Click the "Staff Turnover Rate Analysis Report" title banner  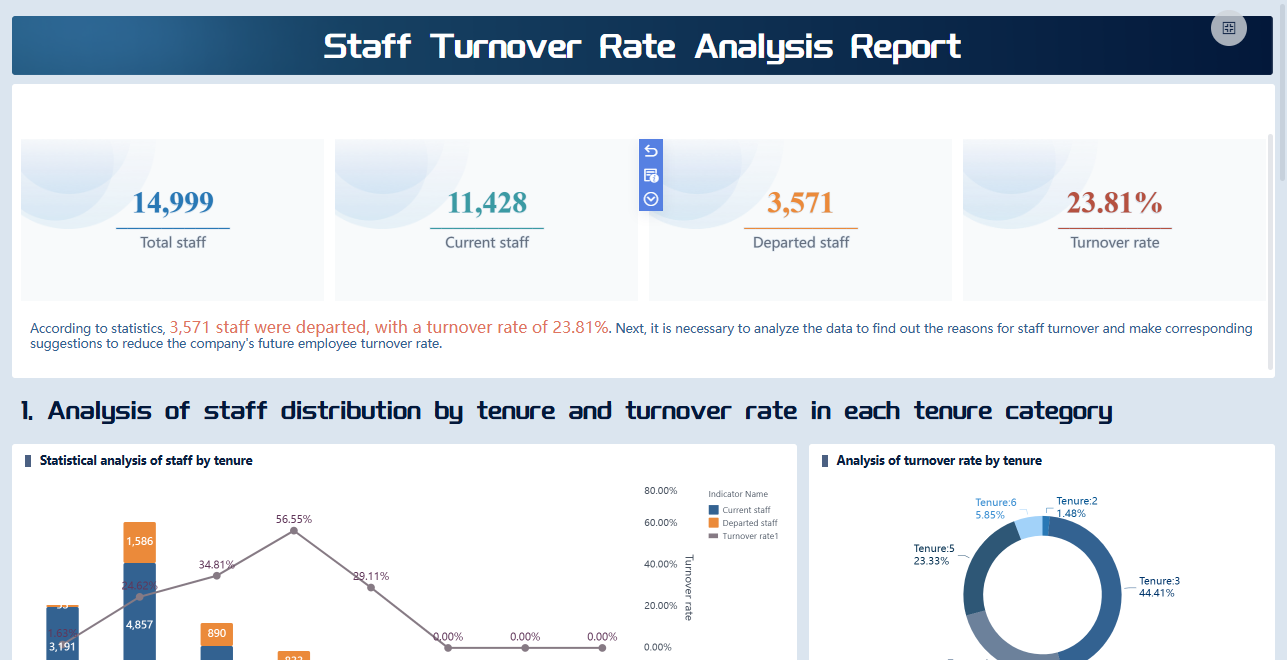(643, 46)
